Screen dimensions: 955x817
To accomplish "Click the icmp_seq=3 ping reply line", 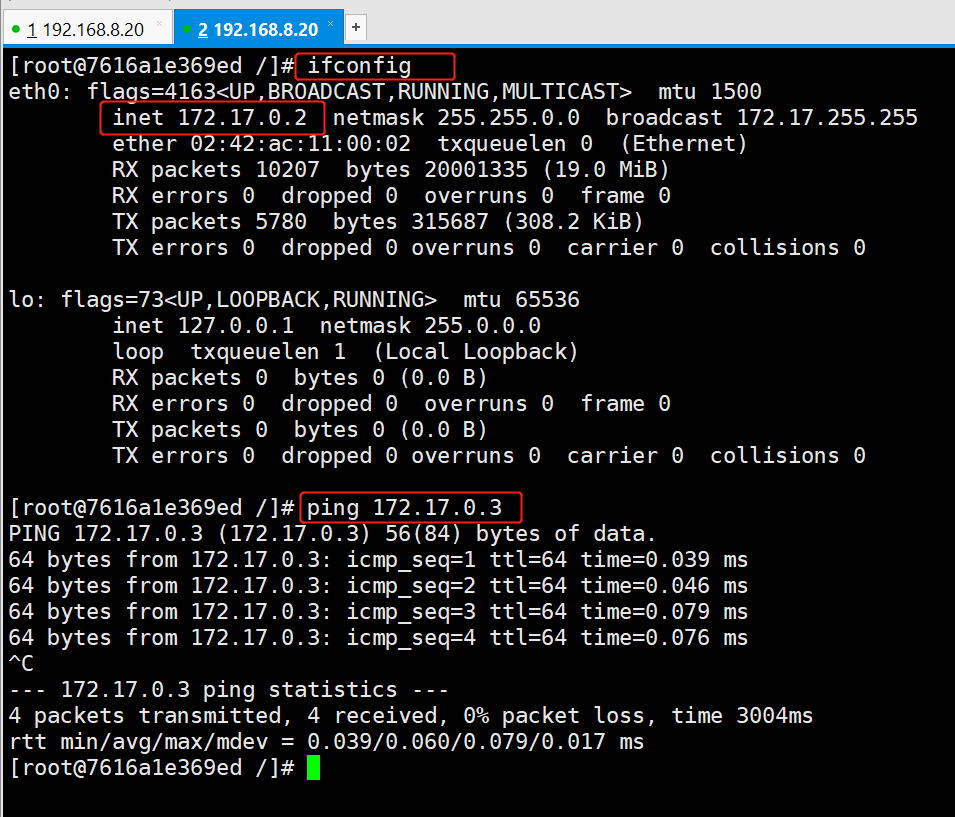I will (378, 612).
